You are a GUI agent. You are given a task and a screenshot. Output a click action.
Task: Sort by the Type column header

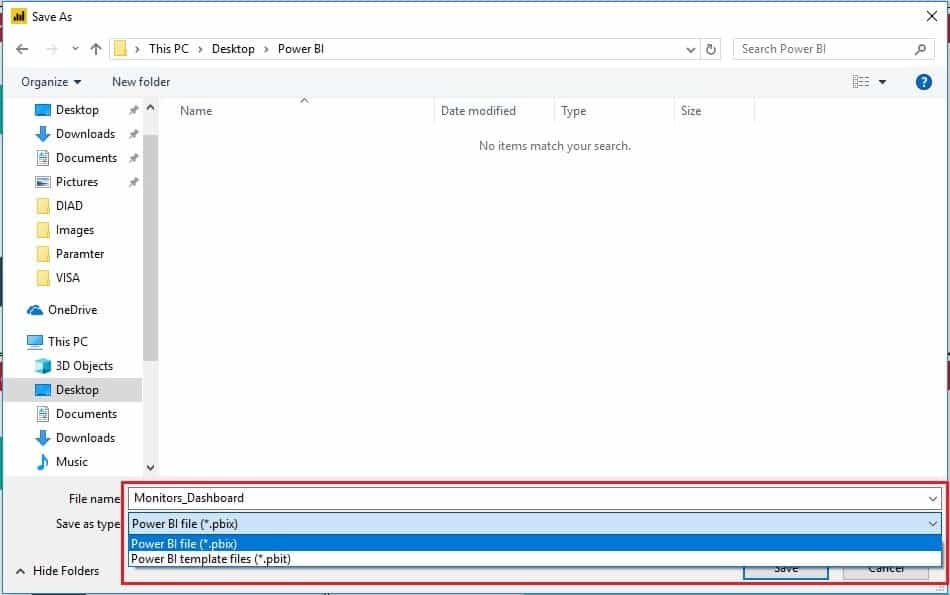tap(573, 111)
